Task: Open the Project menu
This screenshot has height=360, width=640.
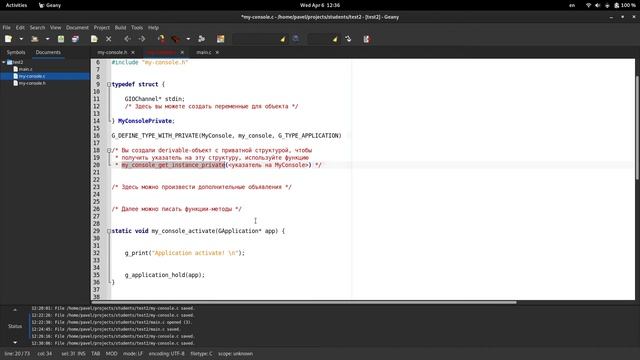Action: (102, 27)
